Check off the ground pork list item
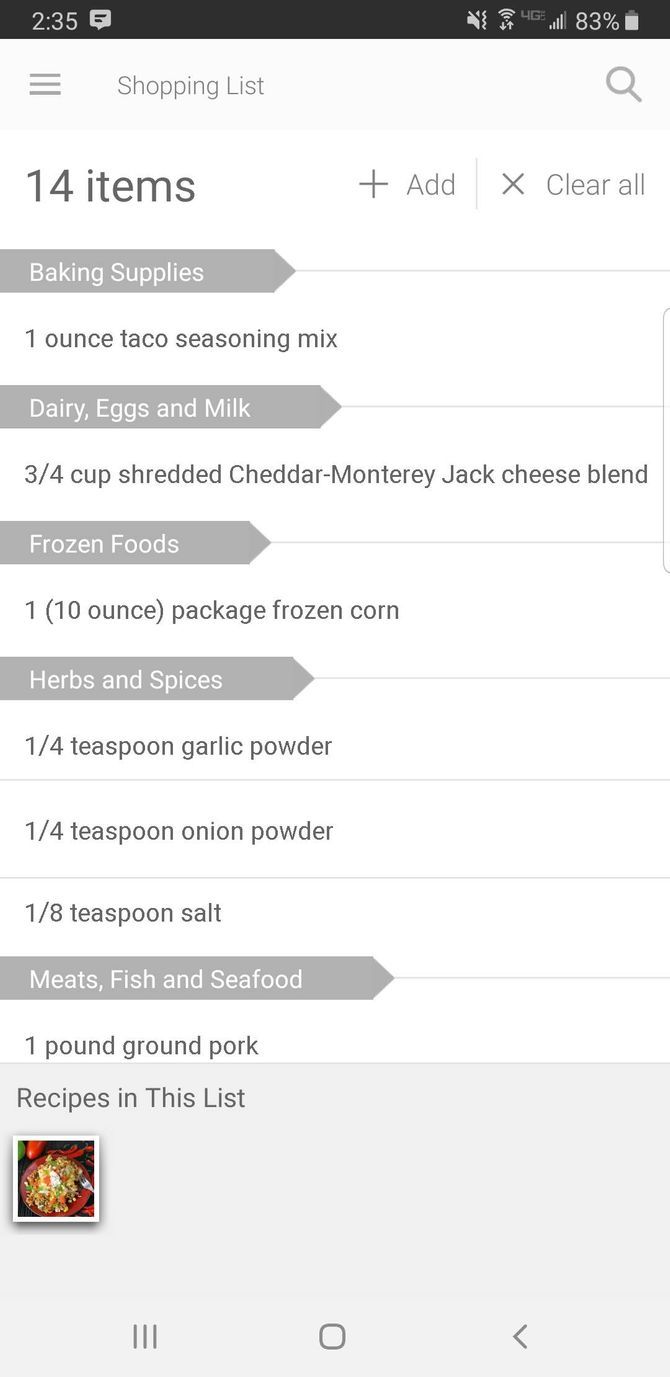The image size is (670, 1377). (141, 1045)
